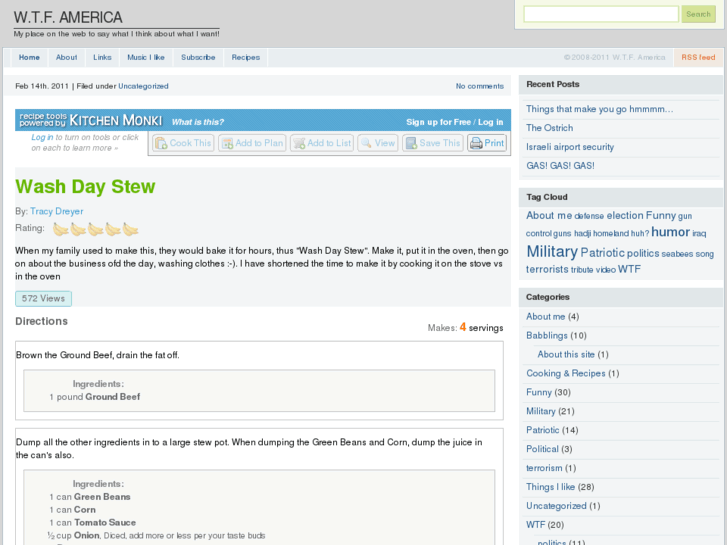Open author Tracy Dreyer's link
The image size is (727, 545).
click(x=57, y=212)
